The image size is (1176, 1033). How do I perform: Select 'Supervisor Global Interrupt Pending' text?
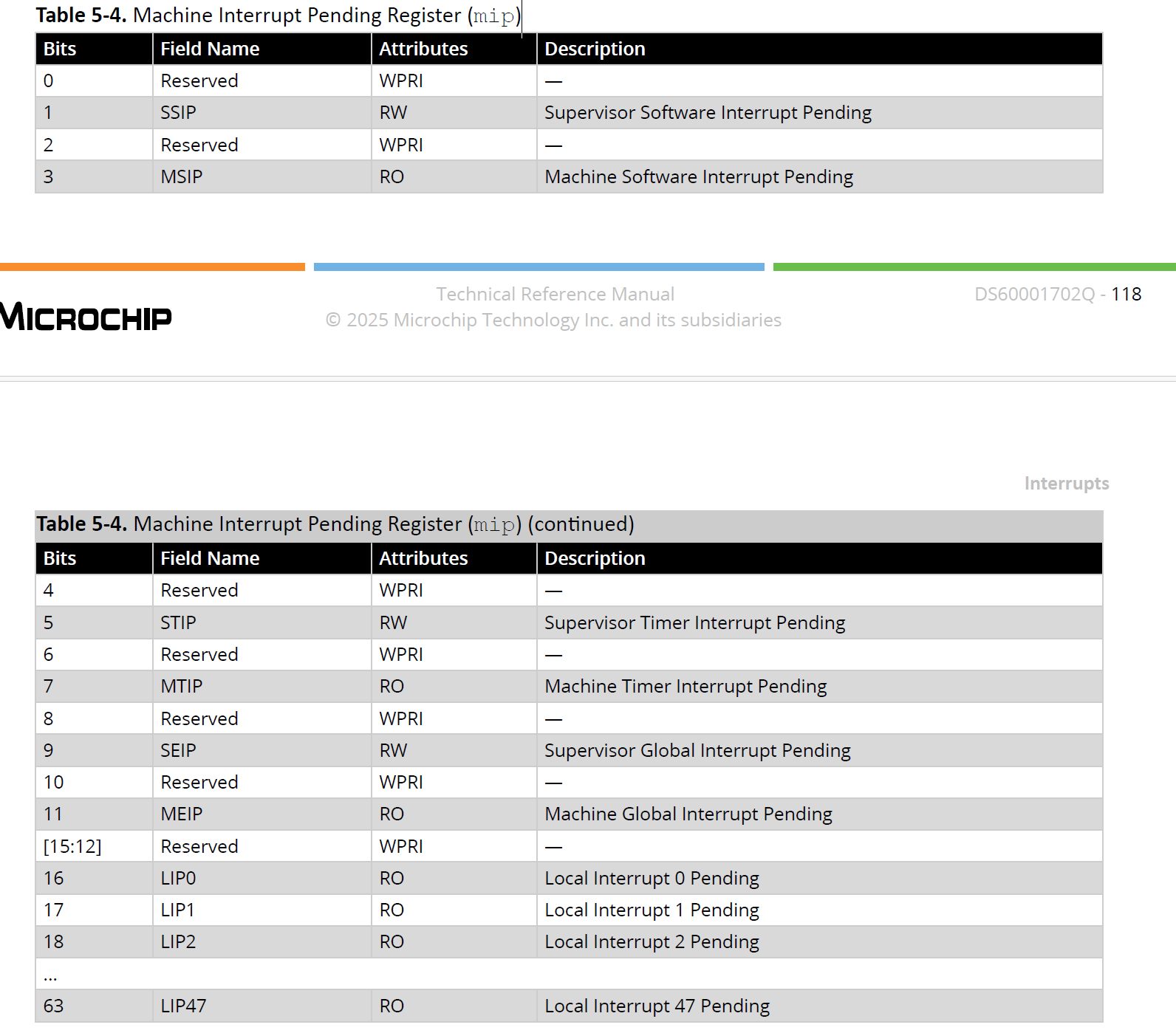[697, 751]
